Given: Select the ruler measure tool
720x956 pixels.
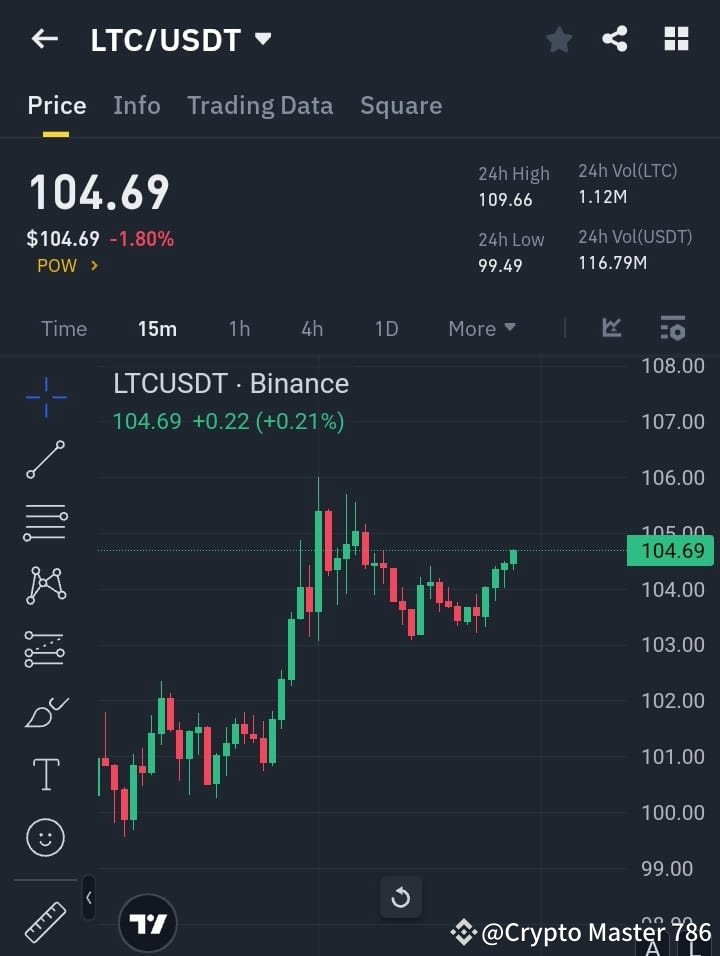Looking at the screenshot, I should click(x=45, y=921).
